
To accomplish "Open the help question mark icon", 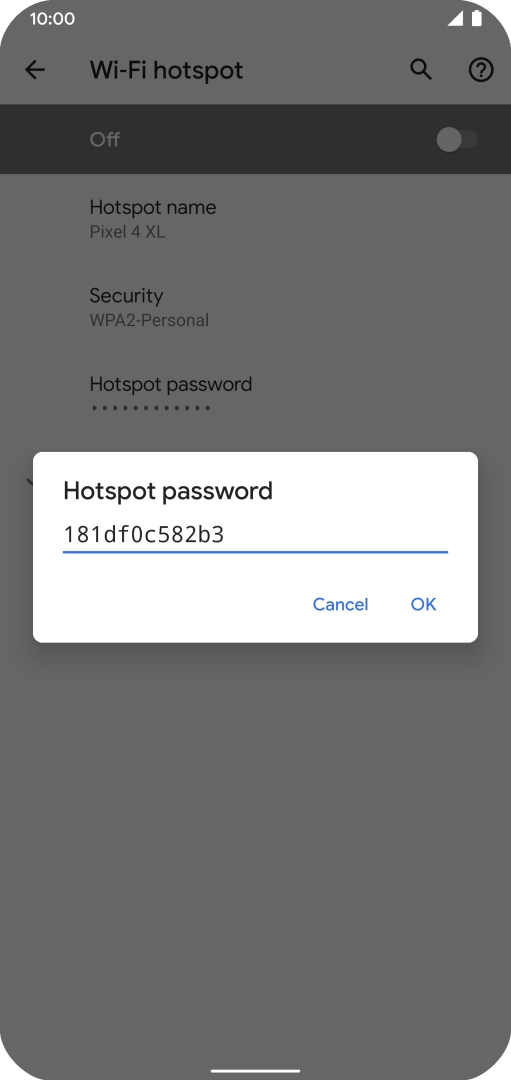I will 481,70.
